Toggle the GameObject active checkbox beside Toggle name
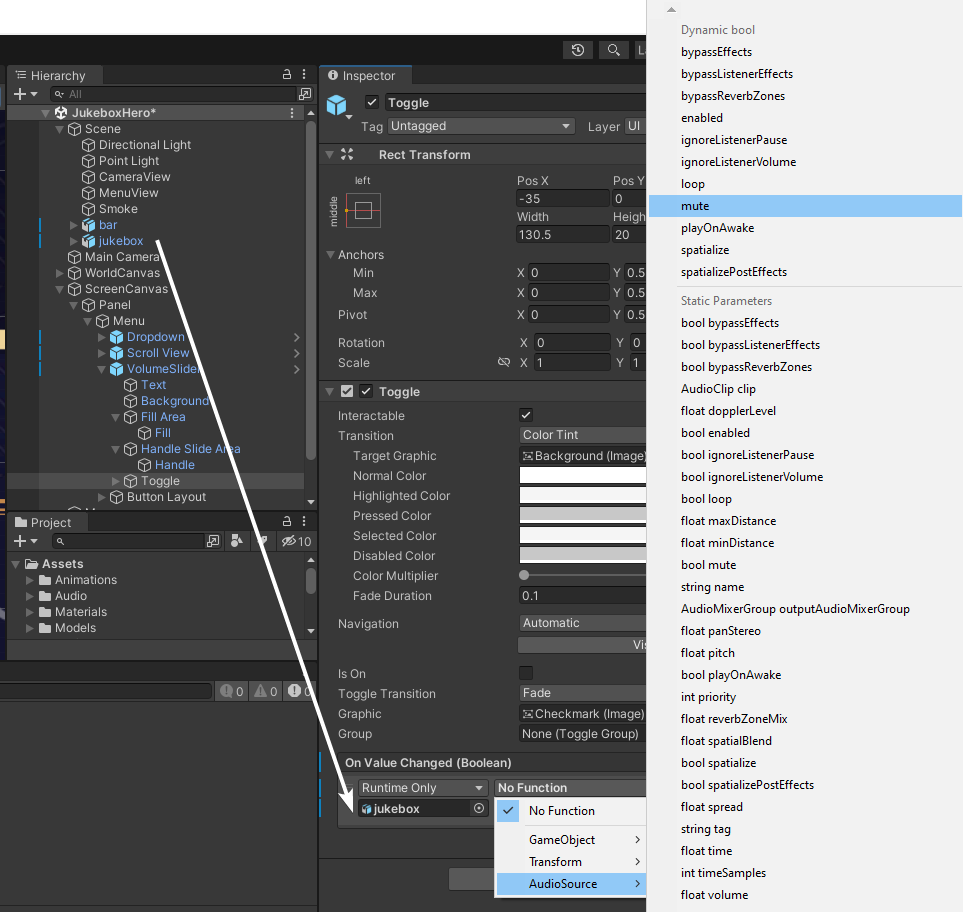 [x=372, y=102]
